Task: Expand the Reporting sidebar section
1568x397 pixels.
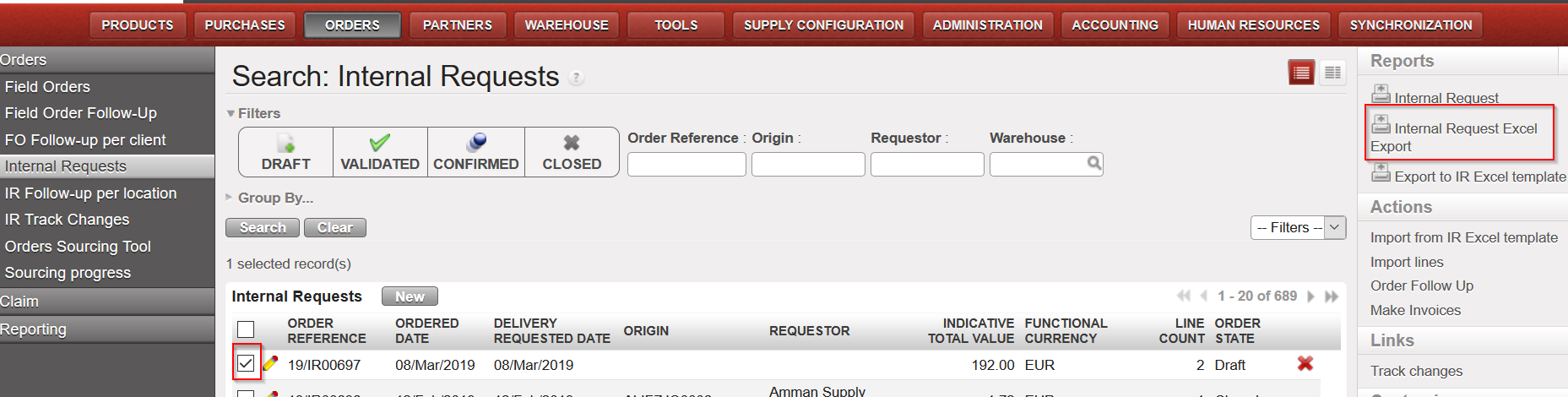Action: (x=107, y=329)
